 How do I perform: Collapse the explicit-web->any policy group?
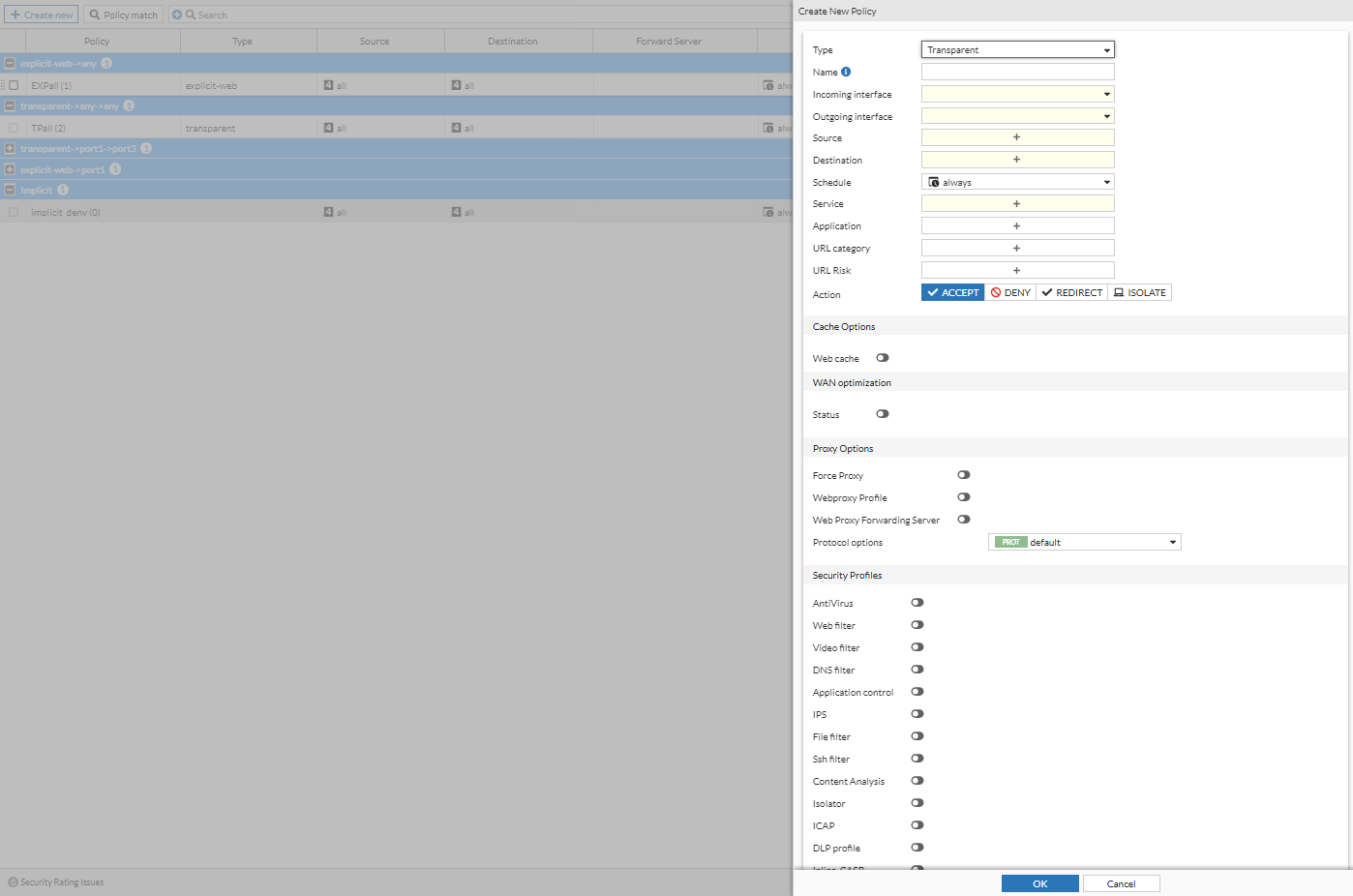10,63
